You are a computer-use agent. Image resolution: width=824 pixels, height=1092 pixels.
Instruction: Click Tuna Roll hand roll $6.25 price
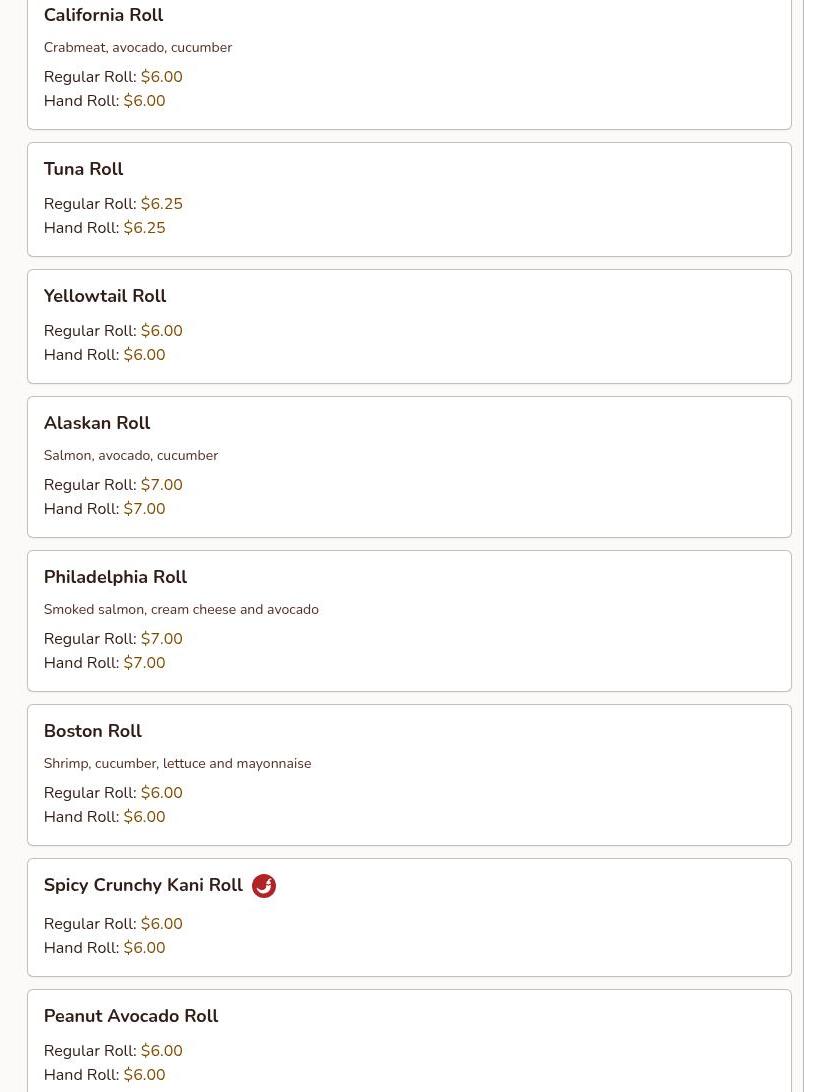click(144, 228)
